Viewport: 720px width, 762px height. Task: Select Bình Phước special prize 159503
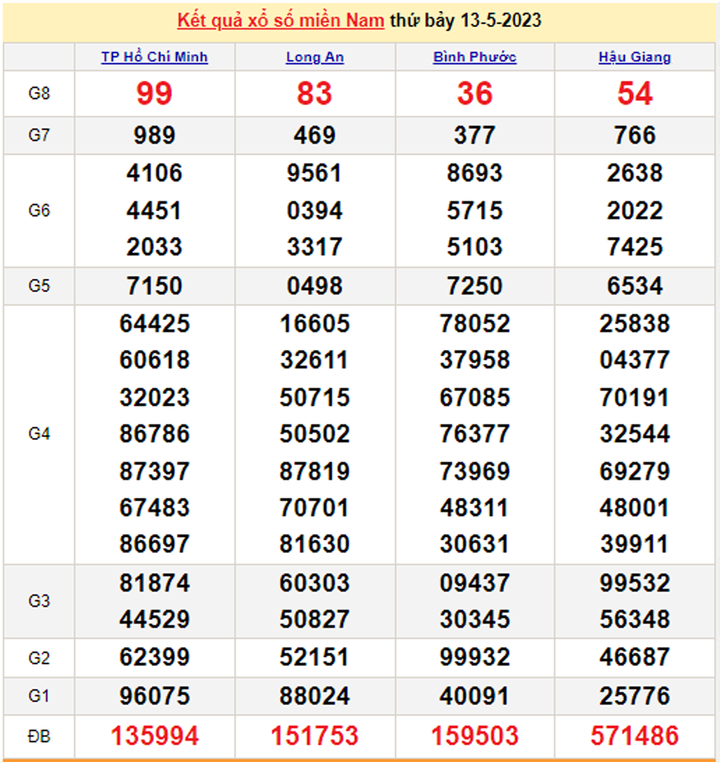tap(474, 737)
